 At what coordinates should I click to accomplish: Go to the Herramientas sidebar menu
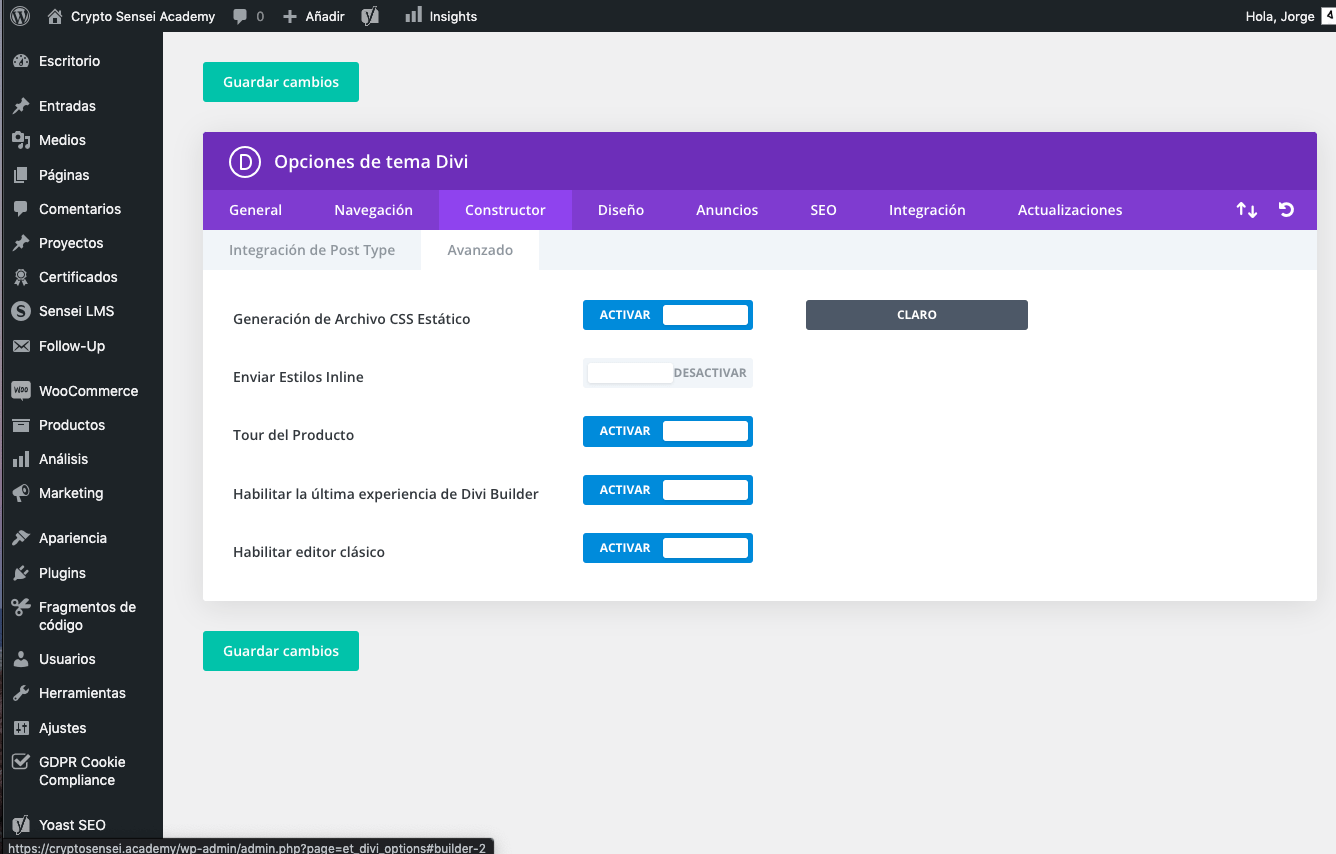[x=81, y=693]
